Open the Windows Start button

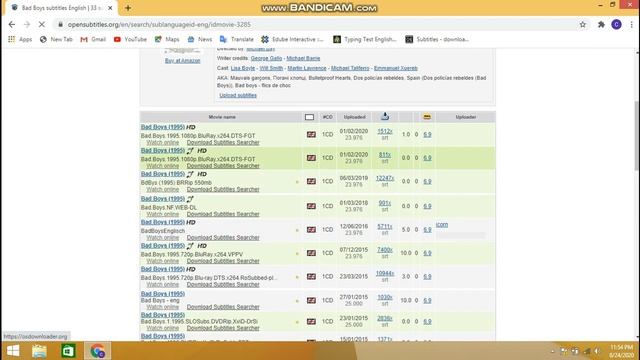tap(13, 351)
